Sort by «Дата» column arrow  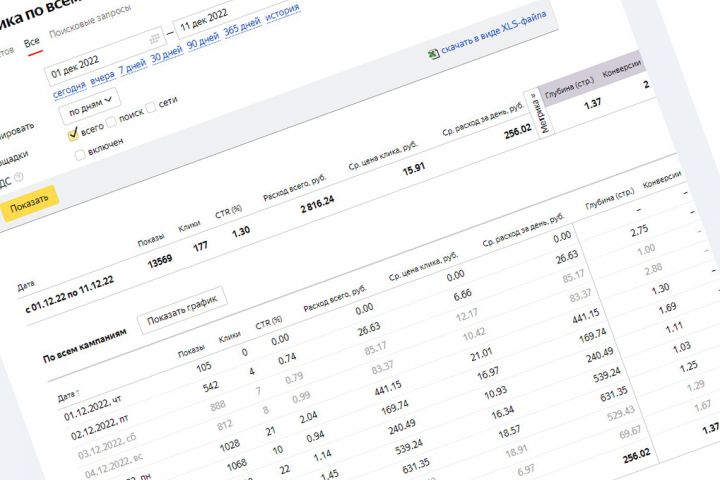coord(78,392)
